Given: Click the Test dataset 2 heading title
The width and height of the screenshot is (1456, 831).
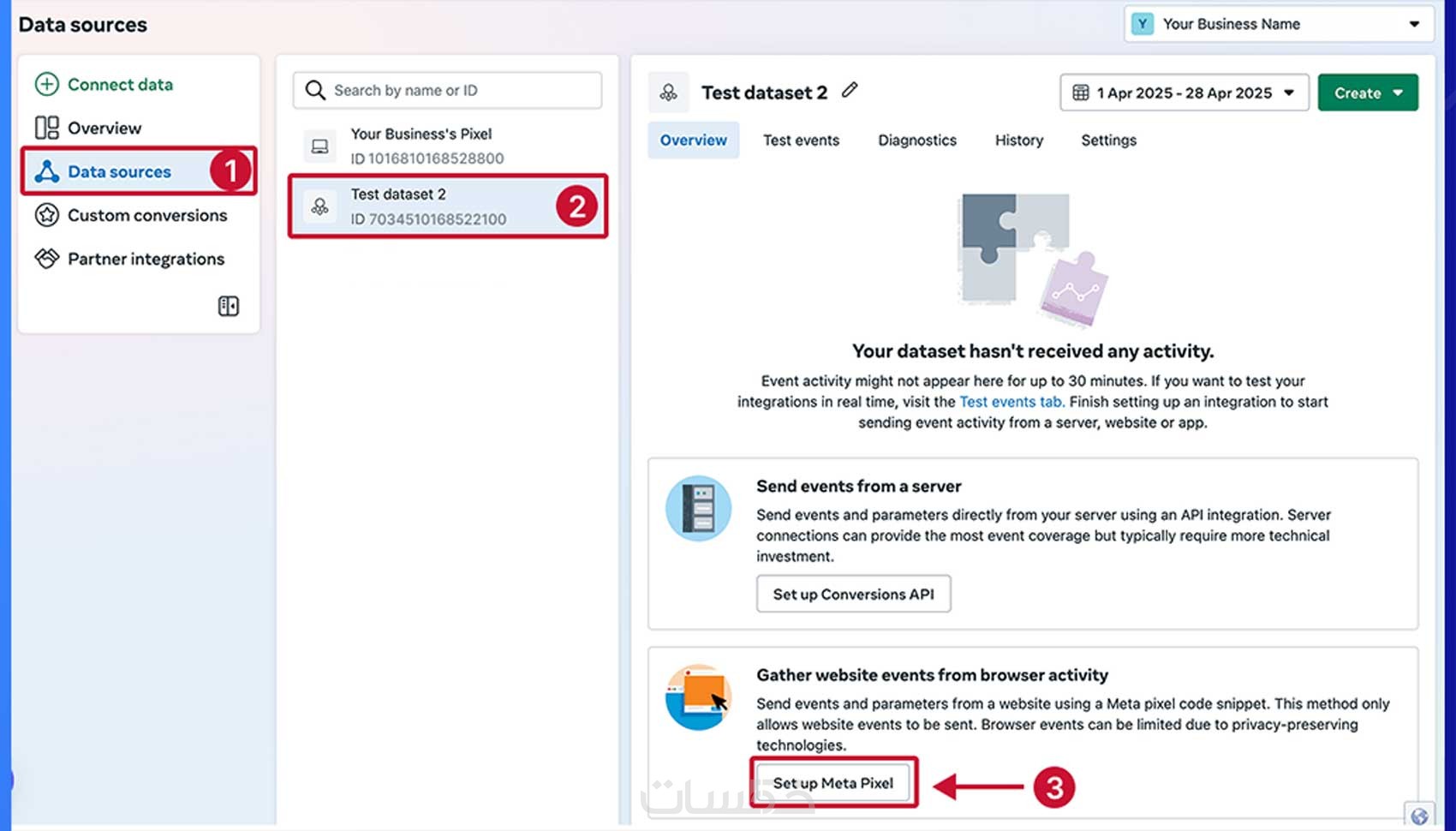Looking at the screenshot, I should [x=764, y=93].
